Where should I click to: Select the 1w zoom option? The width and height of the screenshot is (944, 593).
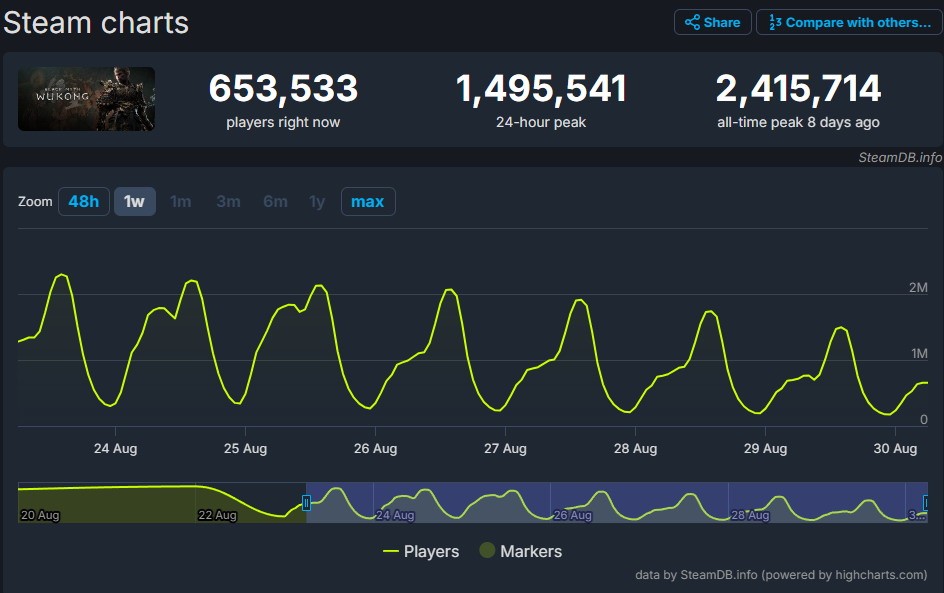[134, 202]
